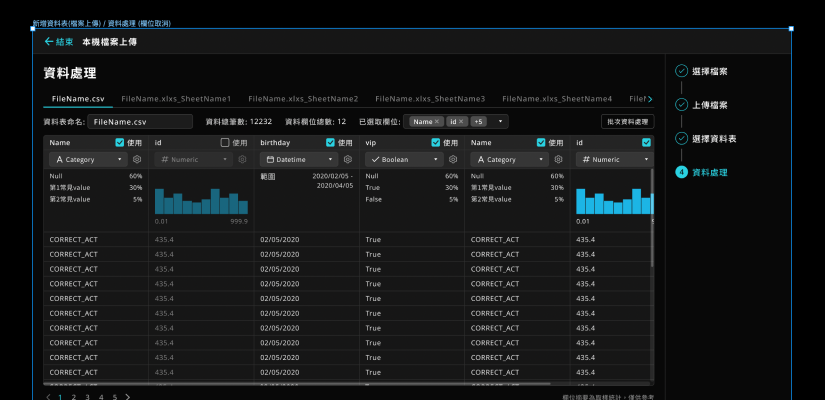Click the 資料欄位總數: 12 text
This screenshot has height=400, width=825.
click(x=316, y=122)
